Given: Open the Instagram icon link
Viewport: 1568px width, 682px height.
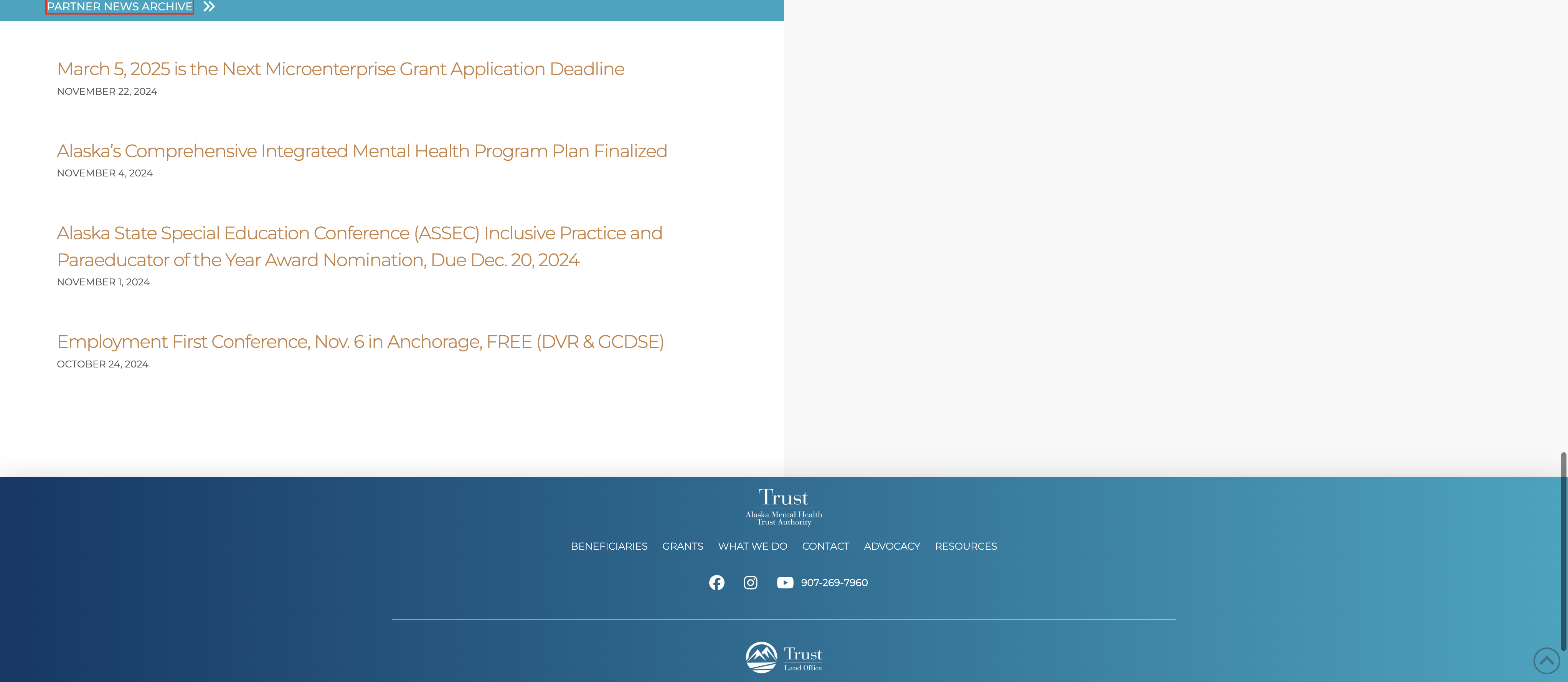Looking at the screenshot, I should coord(751,582).
